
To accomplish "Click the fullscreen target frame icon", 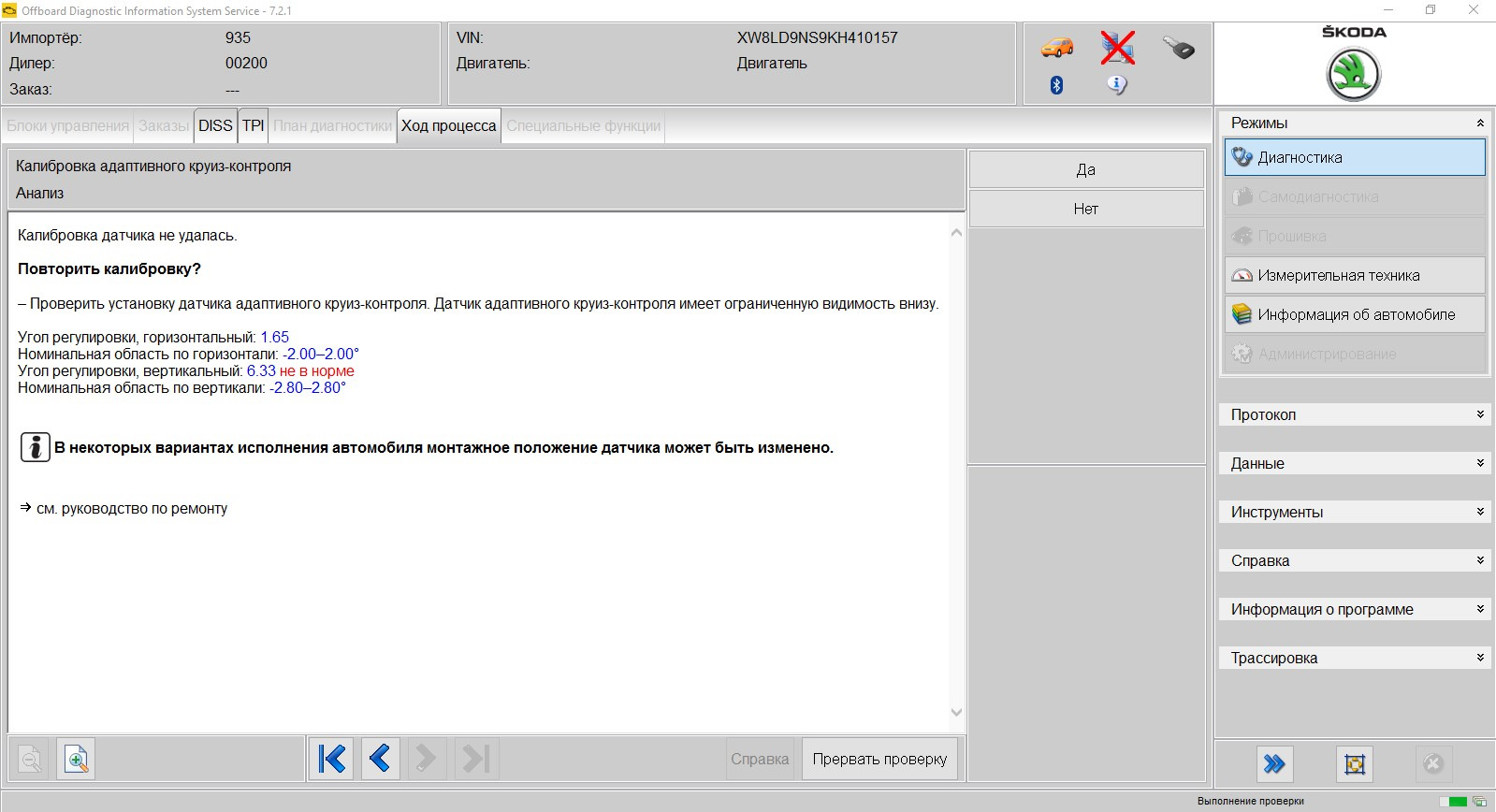I will click(1354, 764).
